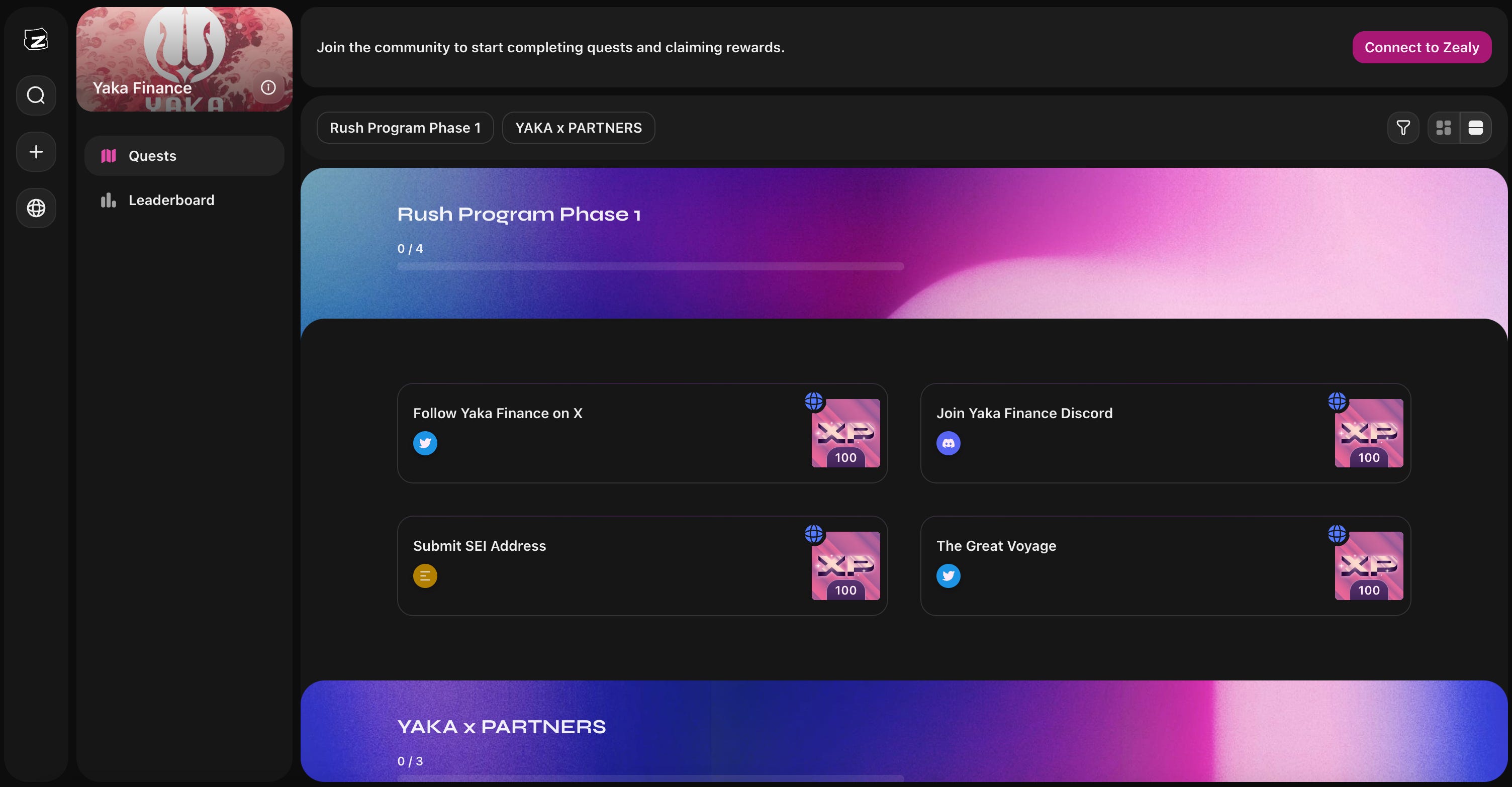Open Submit SEI Address quest
1512x787 pixels.
(642, 566)
